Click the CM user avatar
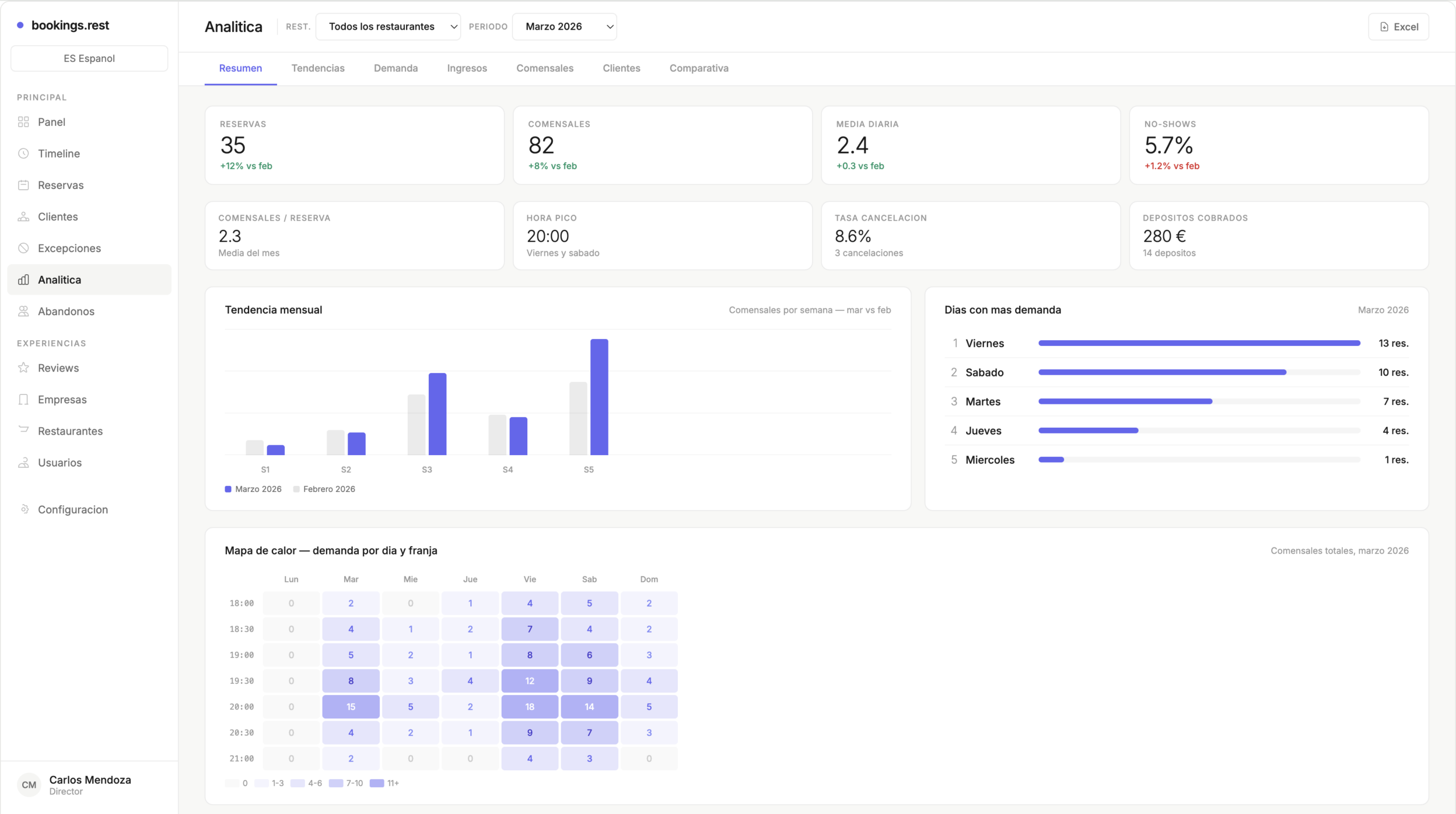Viewport: 1456px width, 814px height. click(29, 785)
